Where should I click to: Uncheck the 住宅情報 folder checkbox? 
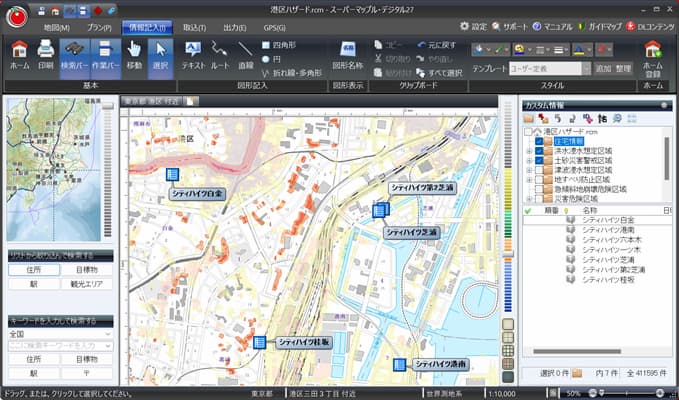click(539, 142)
